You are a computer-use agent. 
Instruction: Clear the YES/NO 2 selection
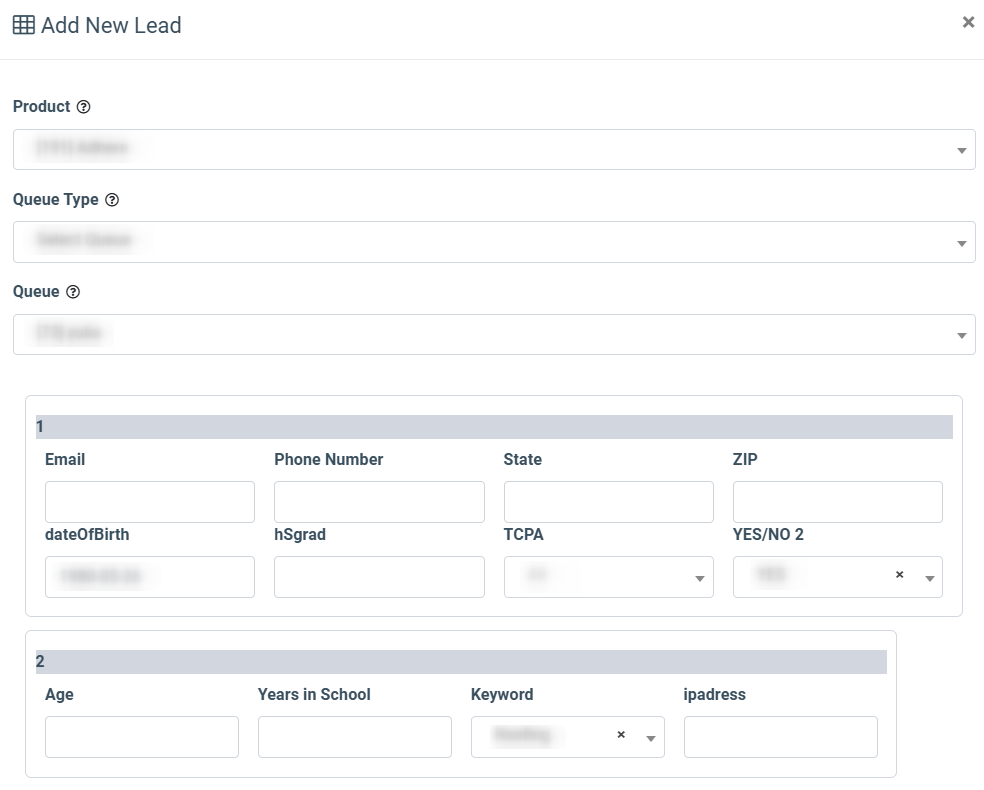point(899,575)
